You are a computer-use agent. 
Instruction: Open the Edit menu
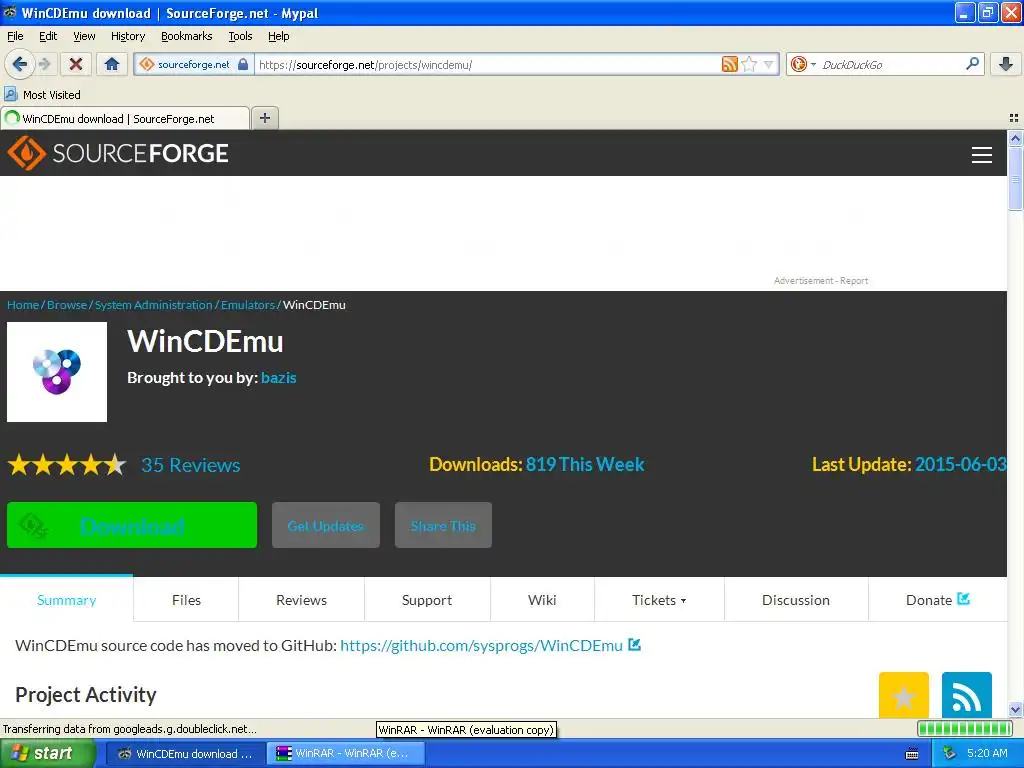point(48,36)
